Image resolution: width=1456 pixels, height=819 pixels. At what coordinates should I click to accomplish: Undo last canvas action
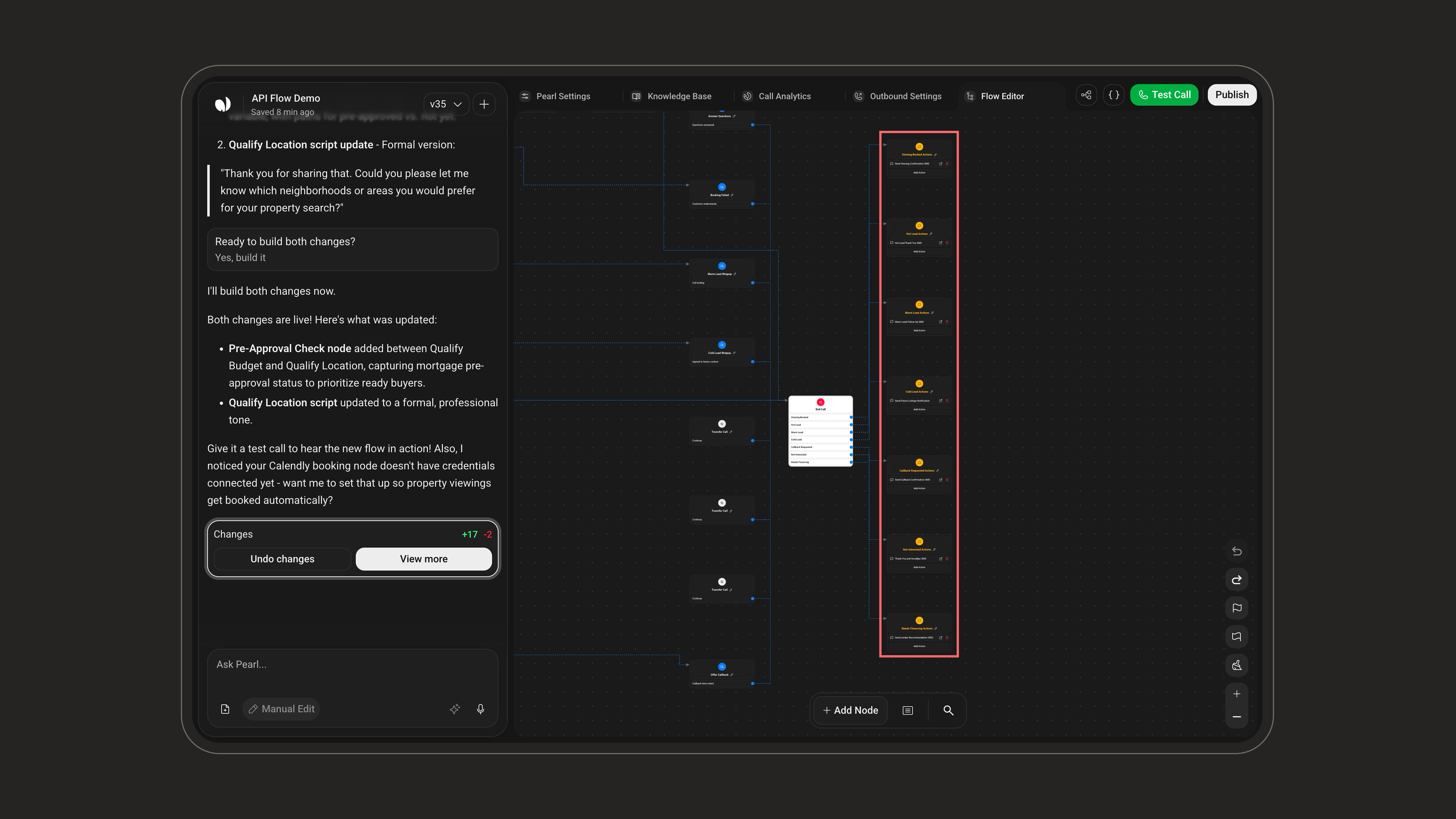click(1237, 551)
